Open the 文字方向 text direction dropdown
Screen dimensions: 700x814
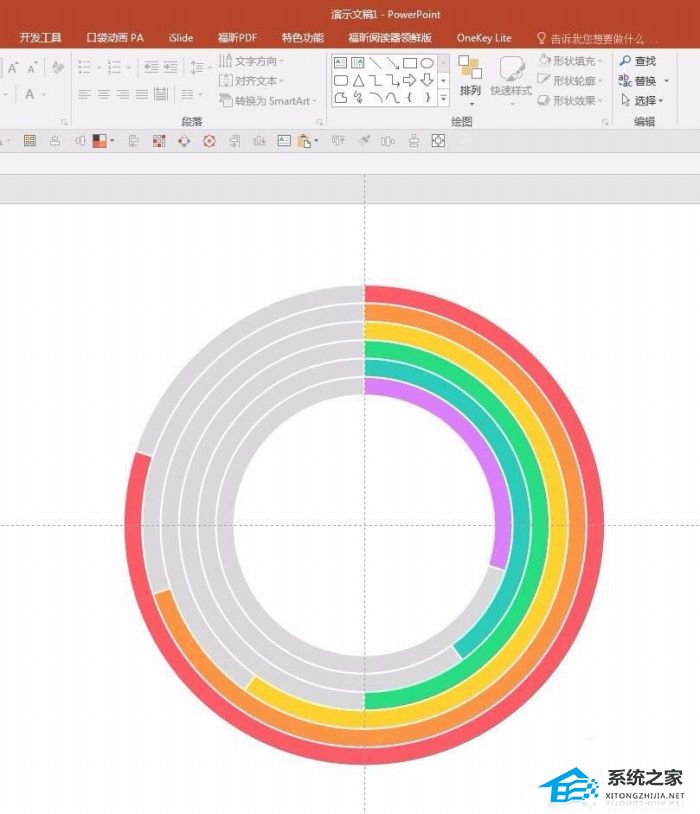point(251,61)
